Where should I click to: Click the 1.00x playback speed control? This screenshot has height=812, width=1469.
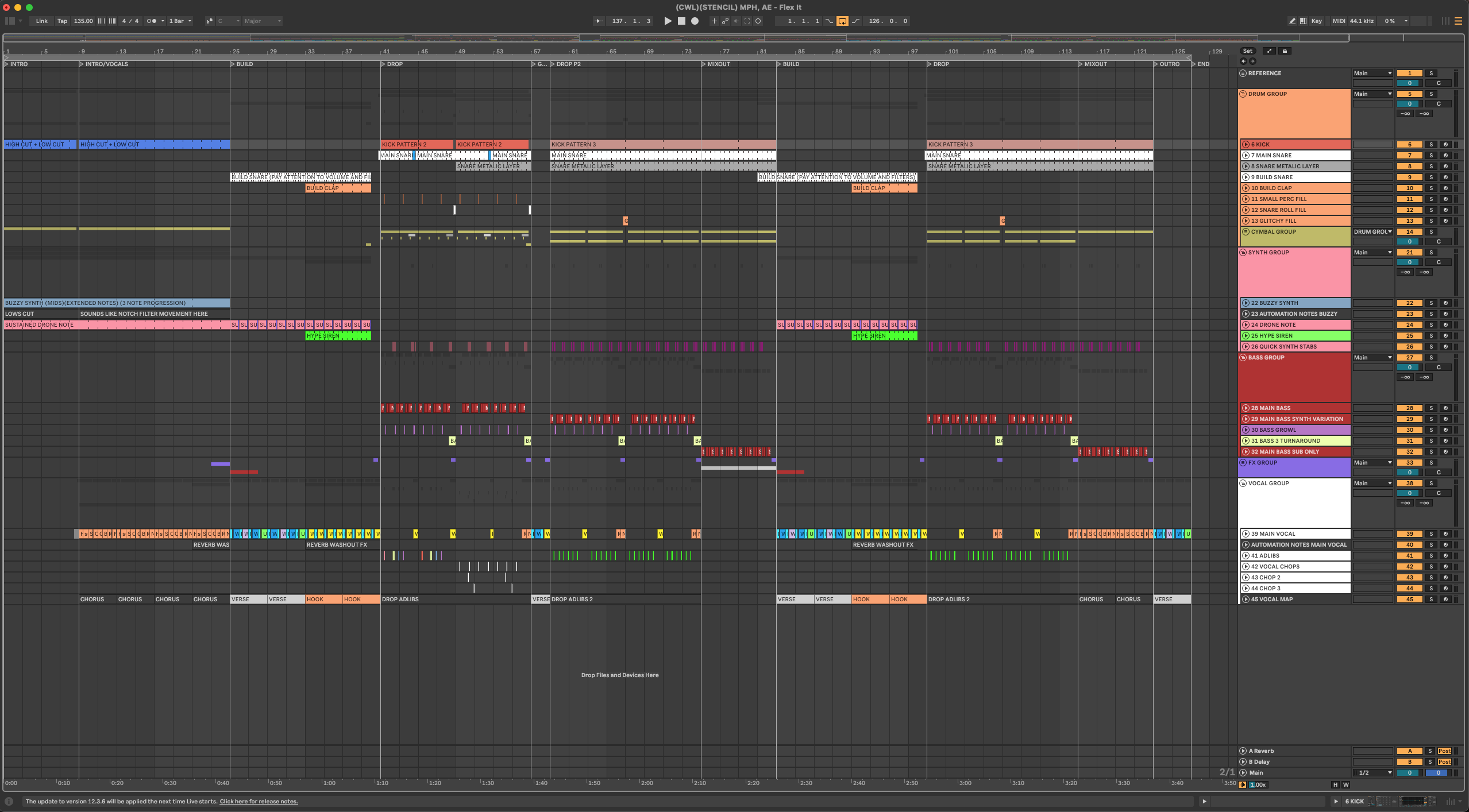[1258, 785]
